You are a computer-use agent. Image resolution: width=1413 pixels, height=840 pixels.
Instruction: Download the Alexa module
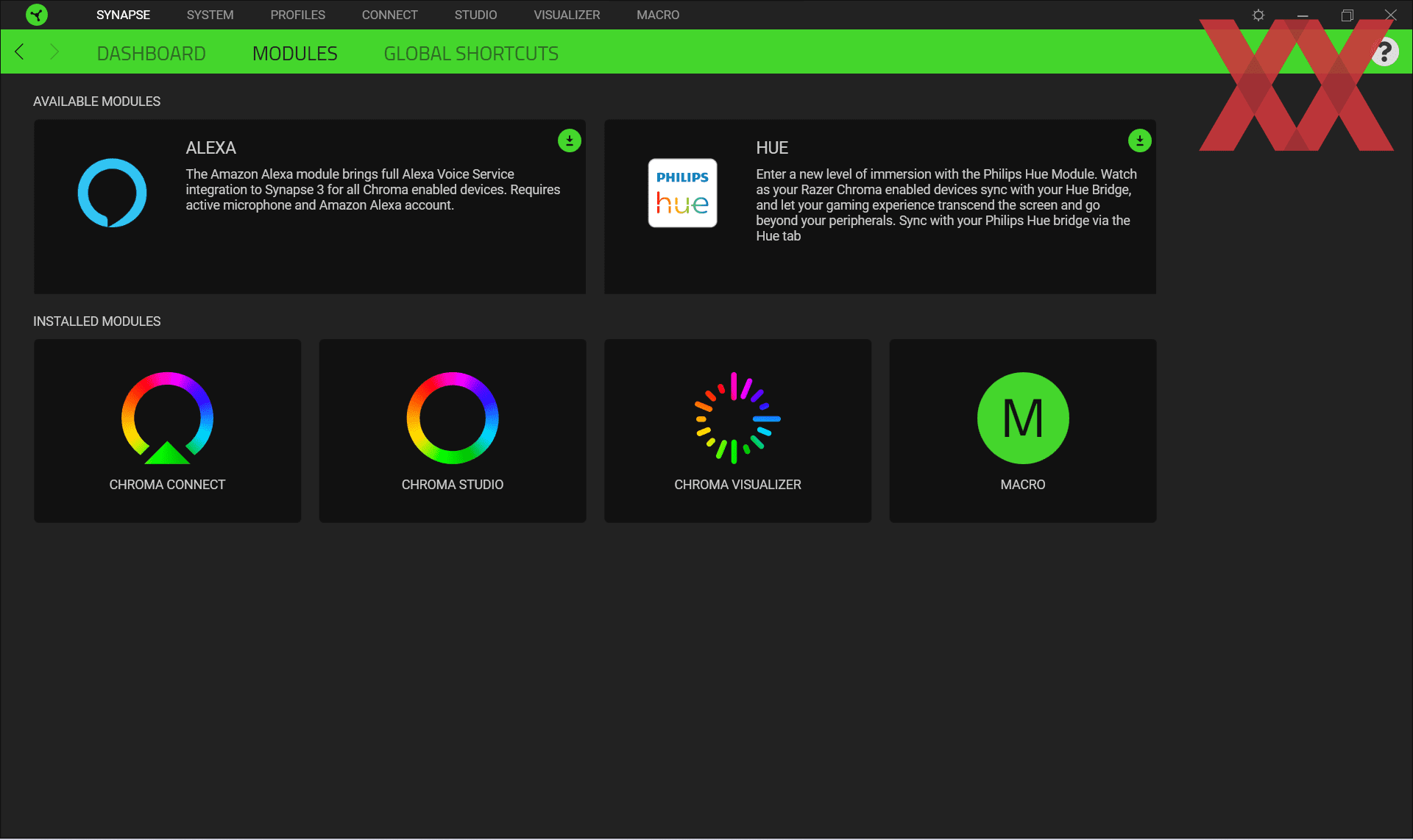coord(570,140)
